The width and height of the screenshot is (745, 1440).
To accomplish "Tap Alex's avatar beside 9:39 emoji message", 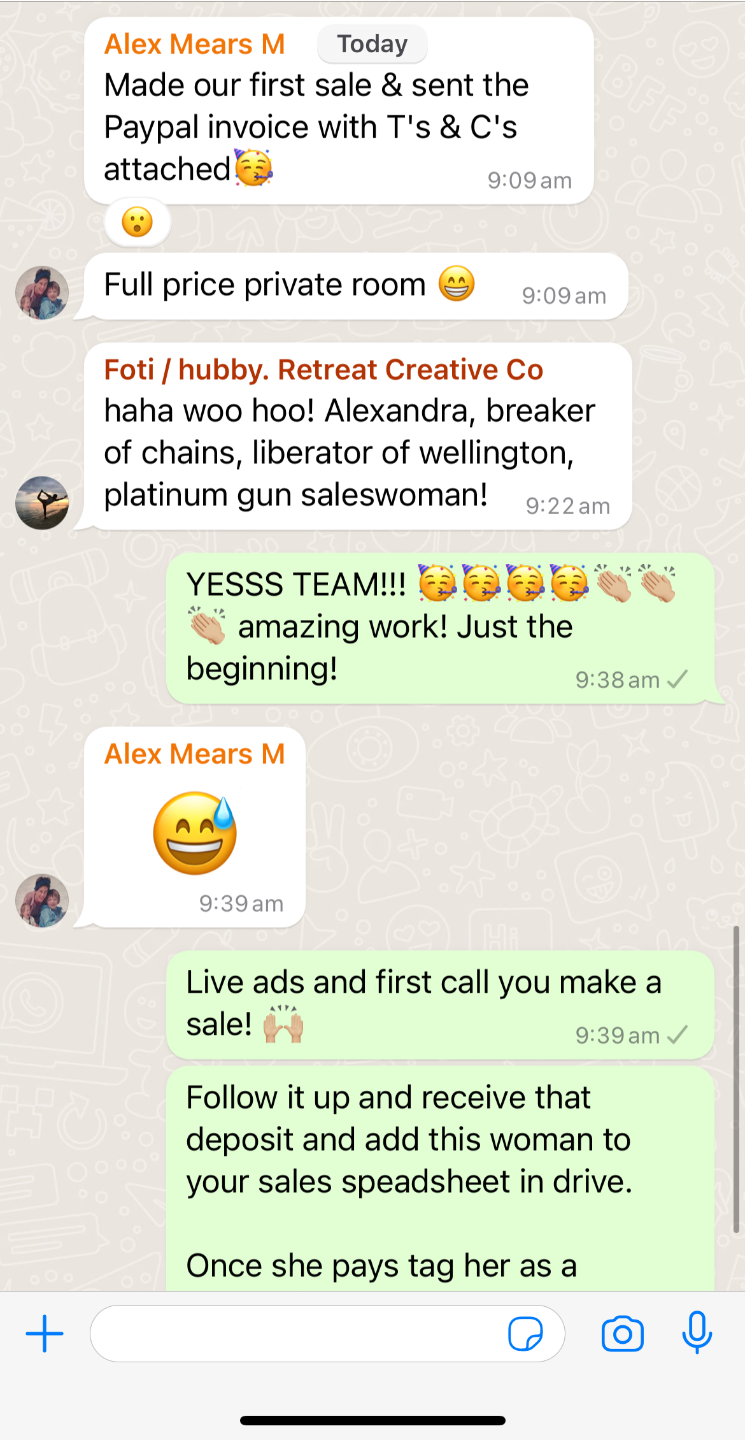I will click(42, 900).
